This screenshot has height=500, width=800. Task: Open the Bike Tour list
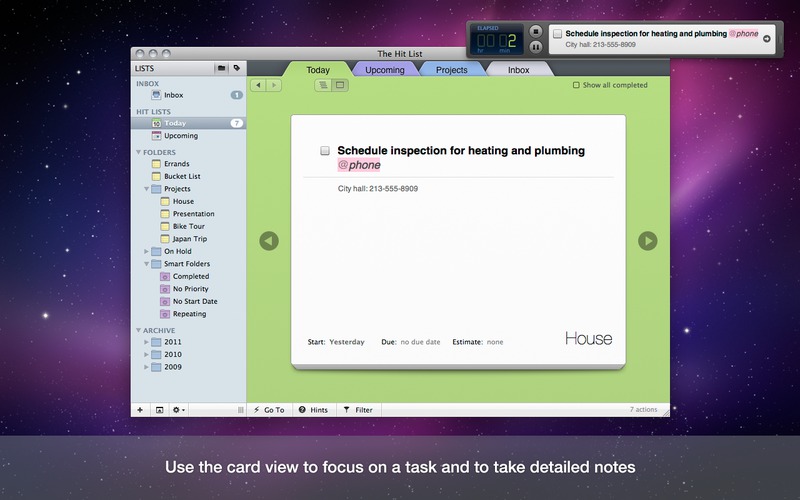click(x=188, y=226)
